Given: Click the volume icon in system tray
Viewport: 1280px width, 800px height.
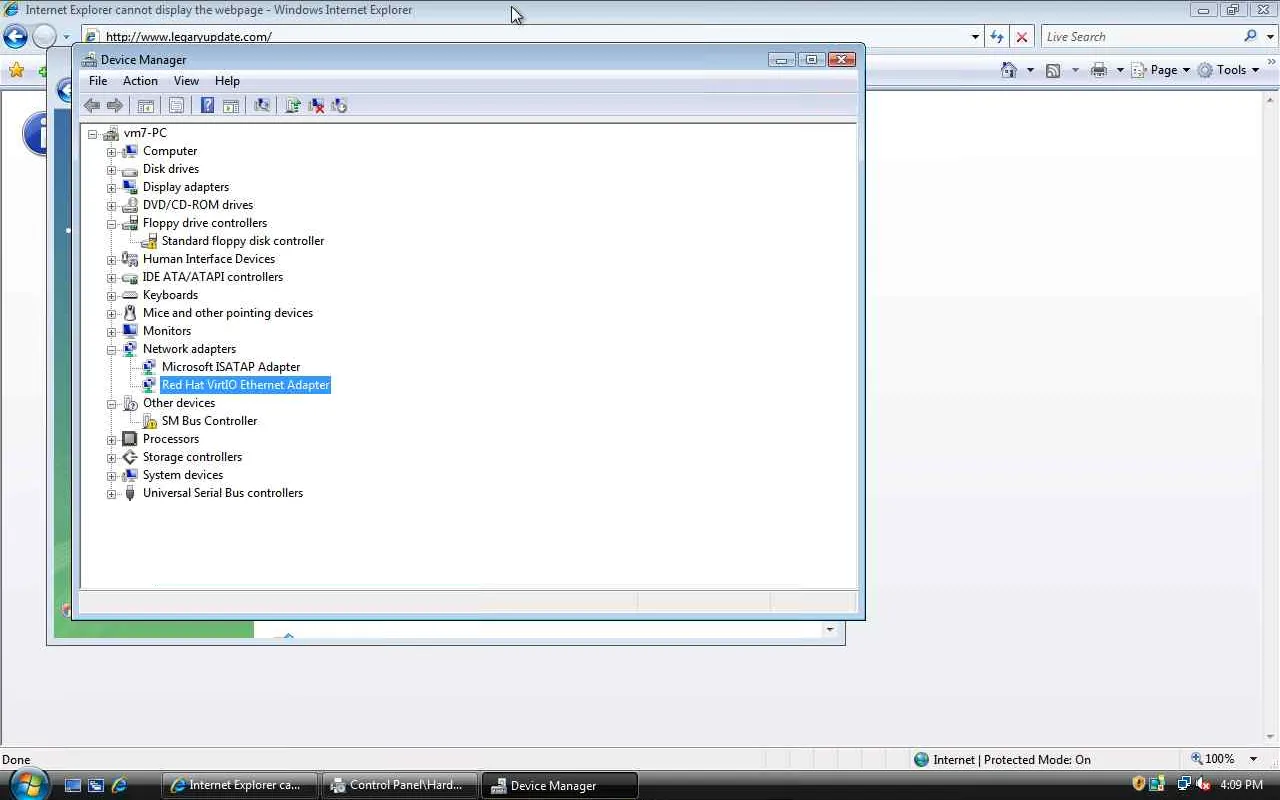Looking at the screenshot, I should 1204,785.
